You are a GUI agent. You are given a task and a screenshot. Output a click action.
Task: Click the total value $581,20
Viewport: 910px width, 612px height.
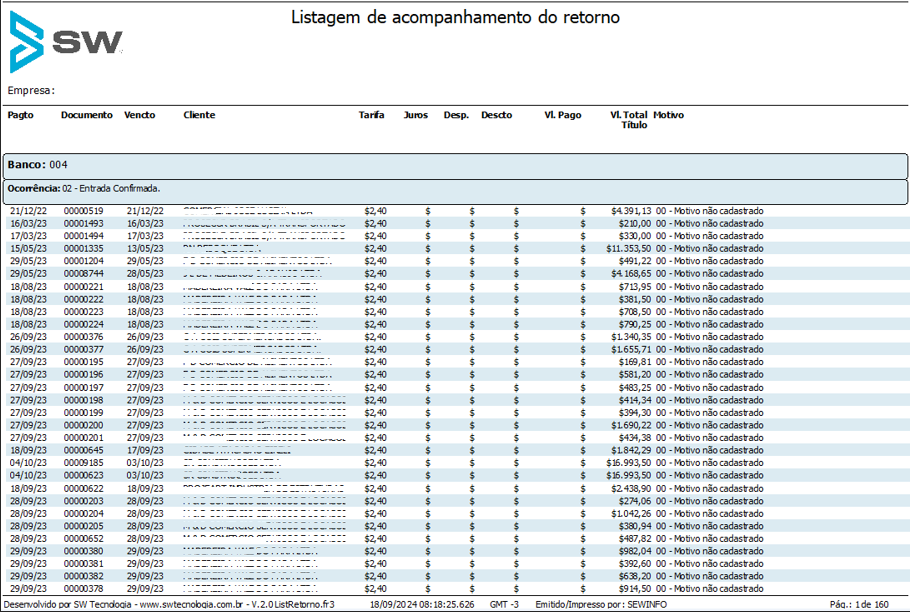pos(635,375)
